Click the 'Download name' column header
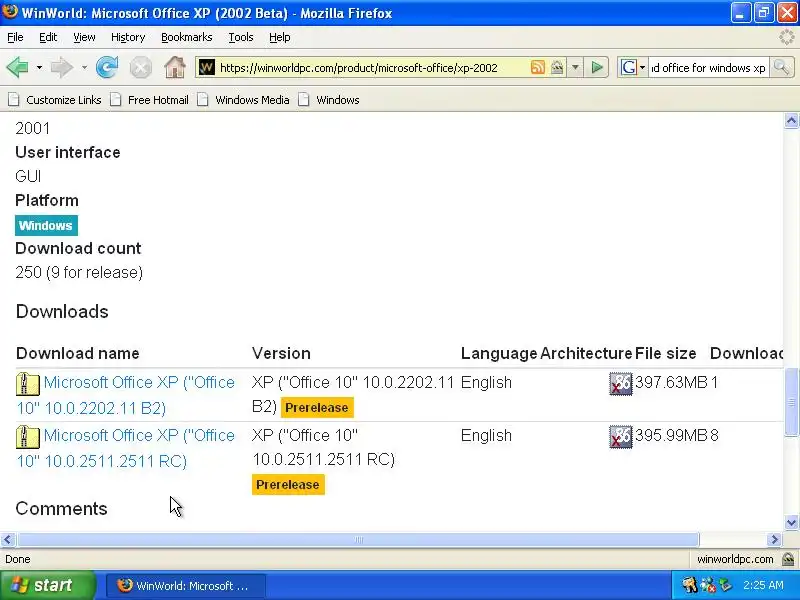 pos(78,353)
